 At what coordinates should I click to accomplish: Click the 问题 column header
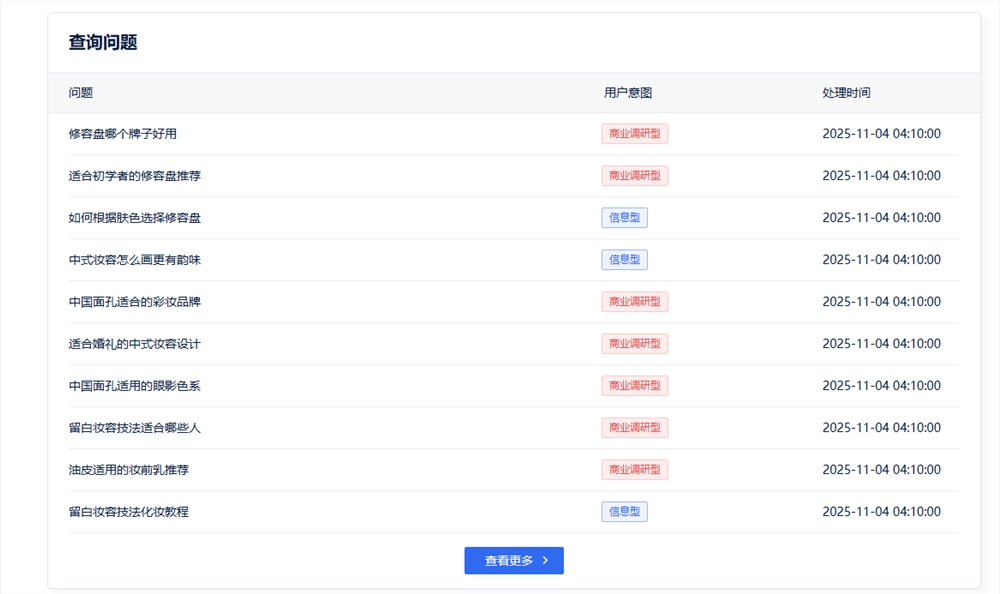click(x=81, y=93)
